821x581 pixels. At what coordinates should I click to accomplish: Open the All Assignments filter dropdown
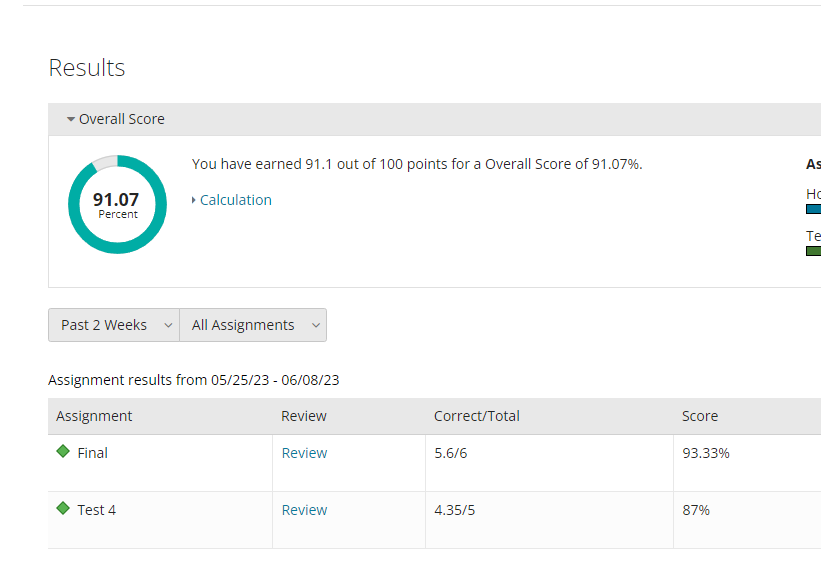point(253,325)
